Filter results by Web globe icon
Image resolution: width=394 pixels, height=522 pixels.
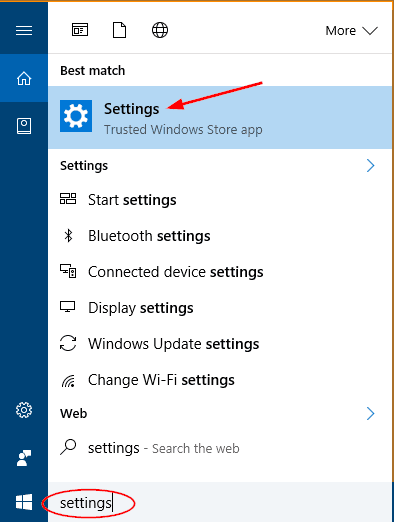160,30
